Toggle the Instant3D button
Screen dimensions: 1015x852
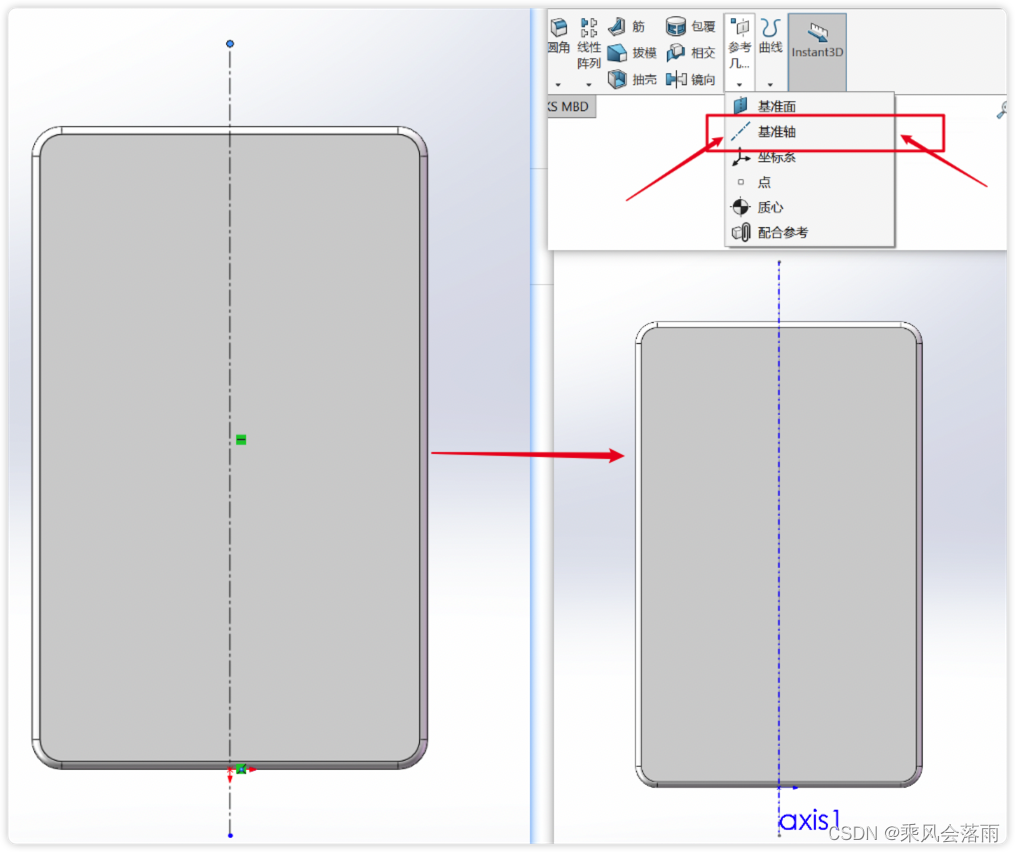point(818,51)
